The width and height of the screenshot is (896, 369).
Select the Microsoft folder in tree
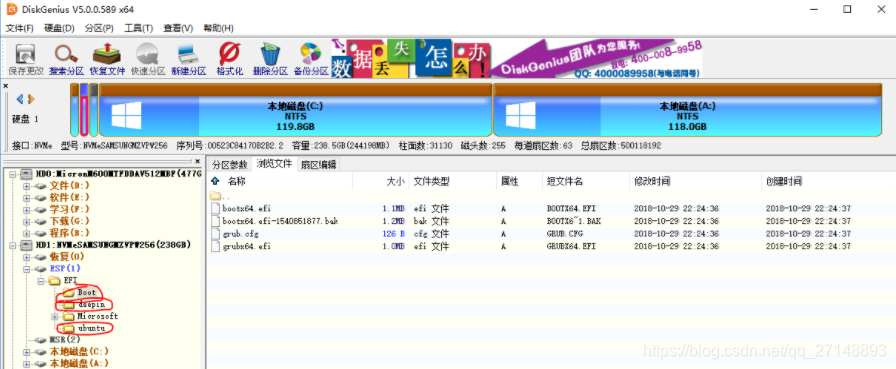[x=97, y=316]
